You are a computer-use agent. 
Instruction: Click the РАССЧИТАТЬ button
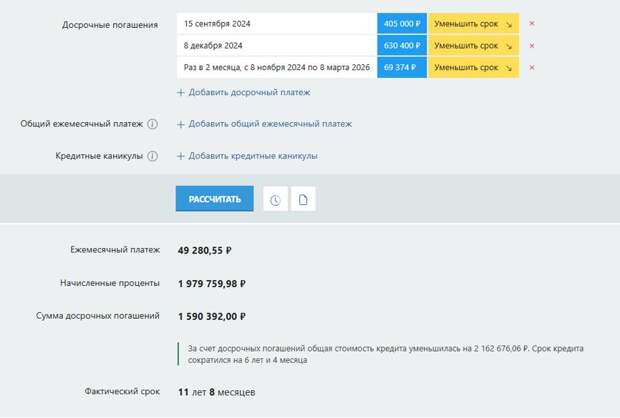[x=215, y=199]
